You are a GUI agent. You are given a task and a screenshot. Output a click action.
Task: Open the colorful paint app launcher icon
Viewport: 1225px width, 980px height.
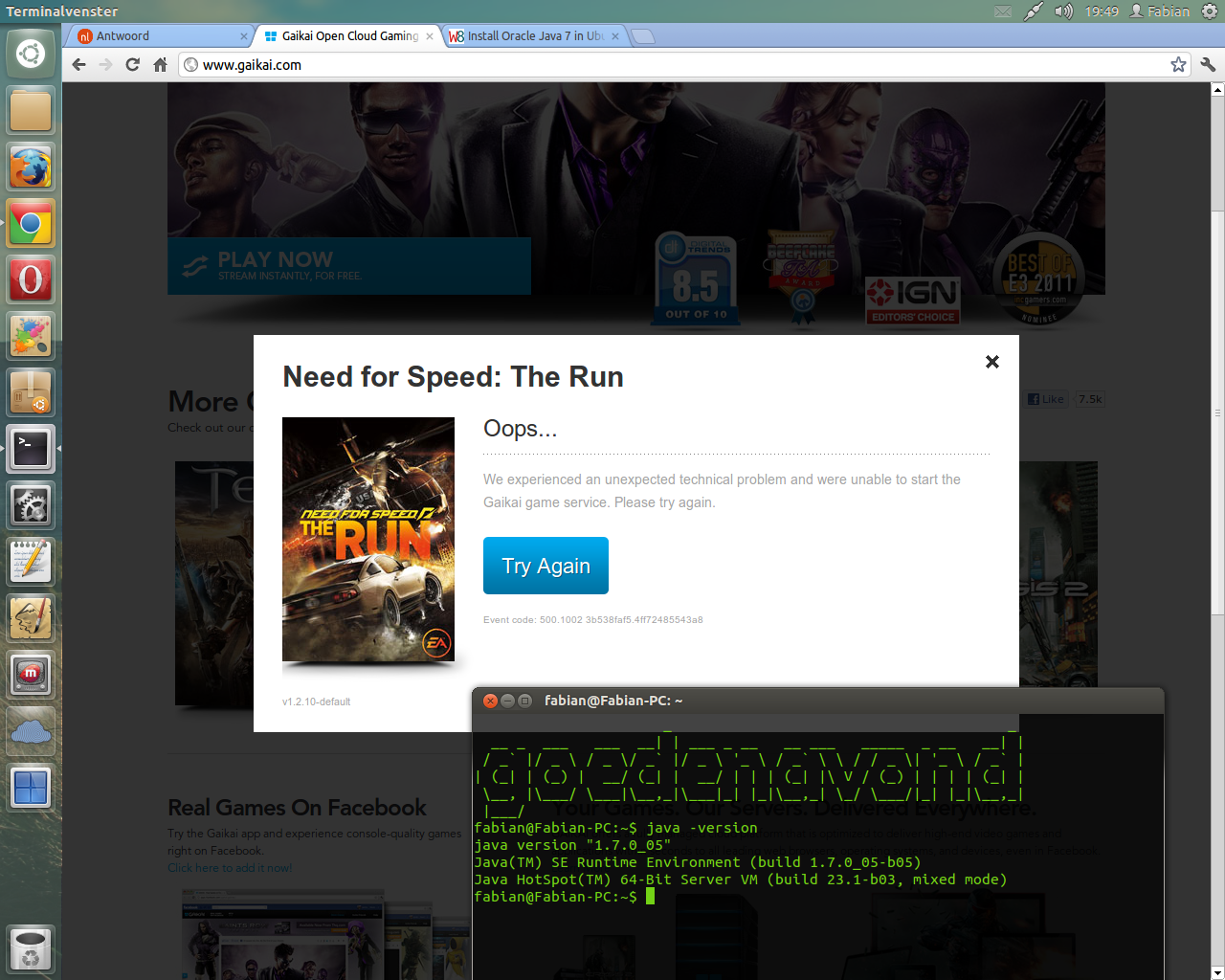pos(31,337)
